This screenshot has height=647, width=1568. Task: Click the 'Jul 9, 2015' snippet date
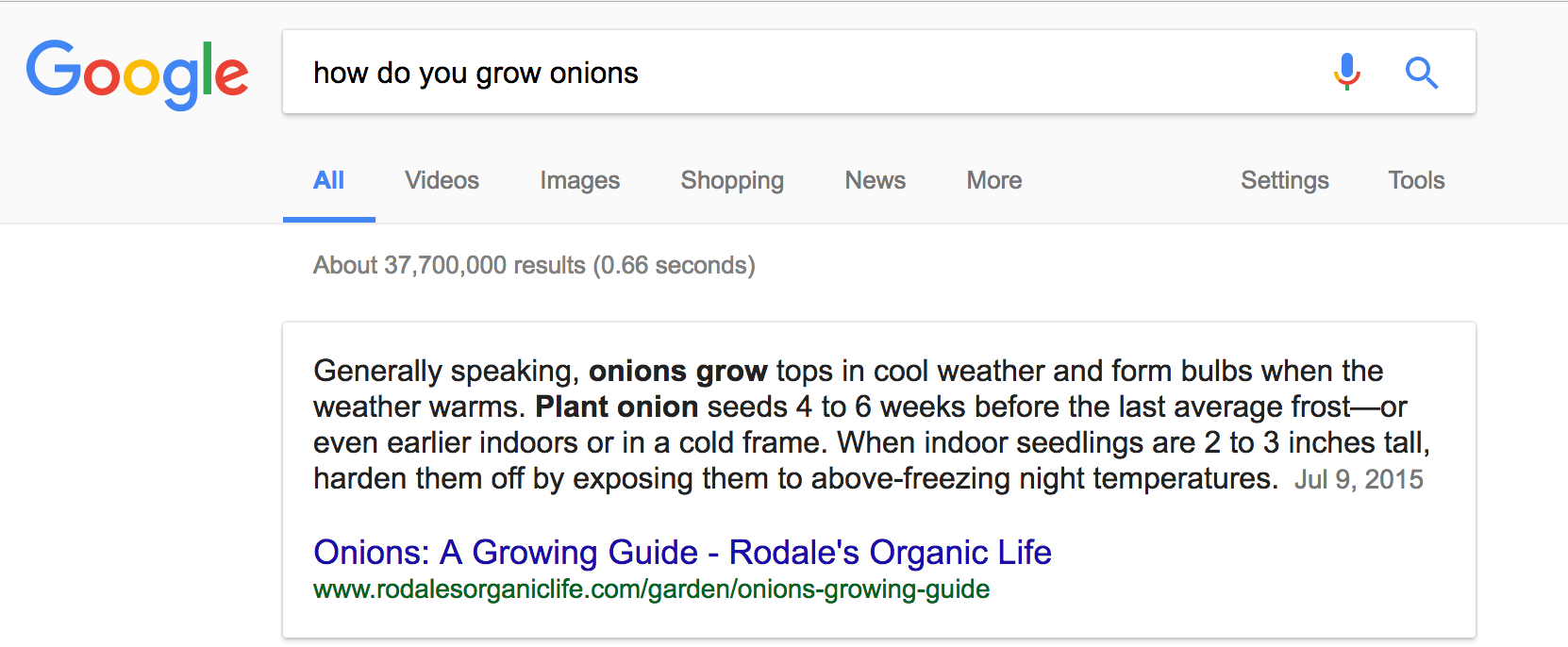pyautogui.click(x=1359, y=479)
